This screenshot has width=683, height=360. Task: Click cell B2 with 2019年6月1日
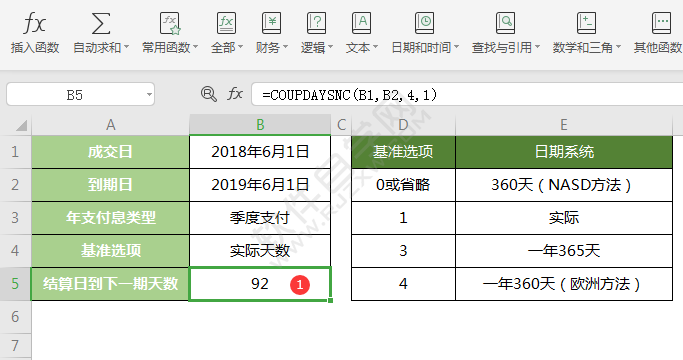[x=260, y=185]
